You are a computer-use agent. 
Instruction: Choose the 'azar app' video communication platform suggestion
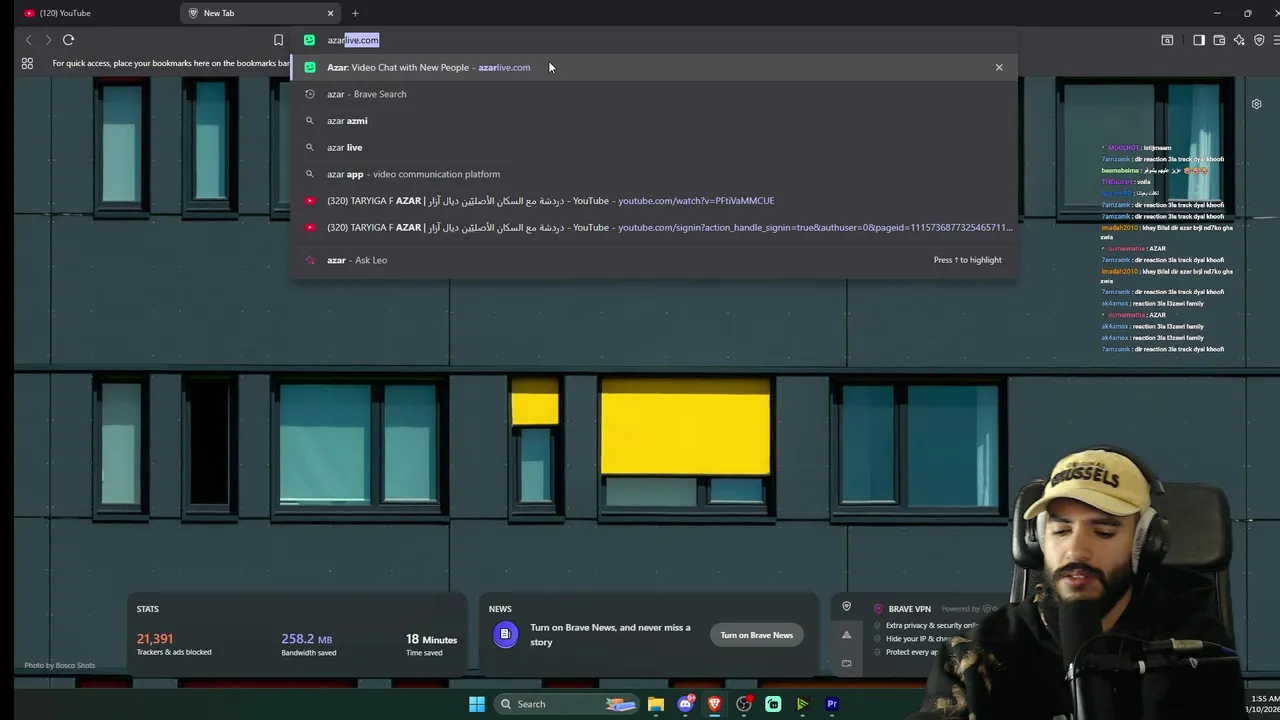tap(654, 174)
